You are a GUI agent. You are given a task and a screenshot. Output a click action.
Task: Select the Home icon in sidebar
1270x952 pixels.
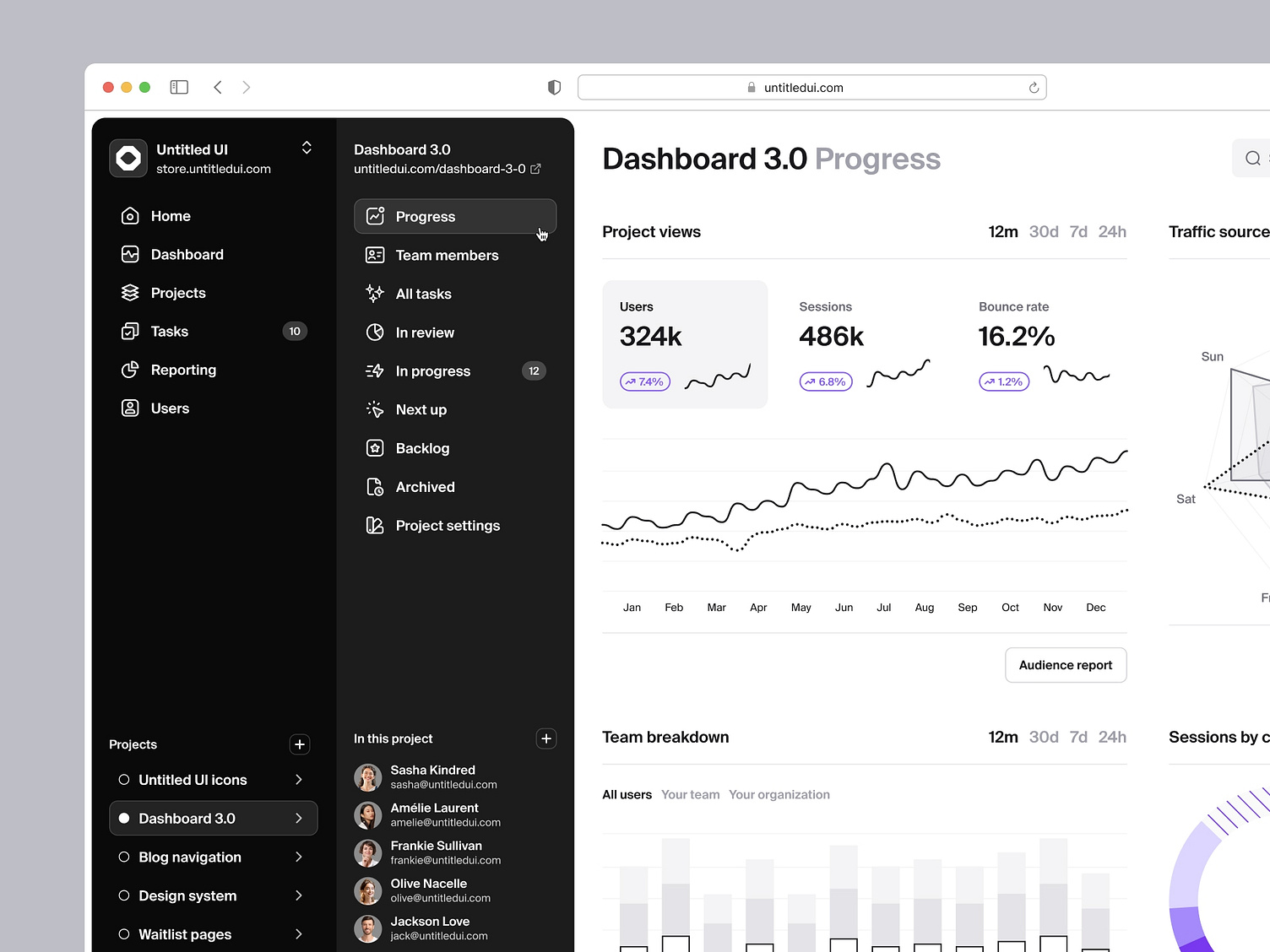click(x=129, y=216)
